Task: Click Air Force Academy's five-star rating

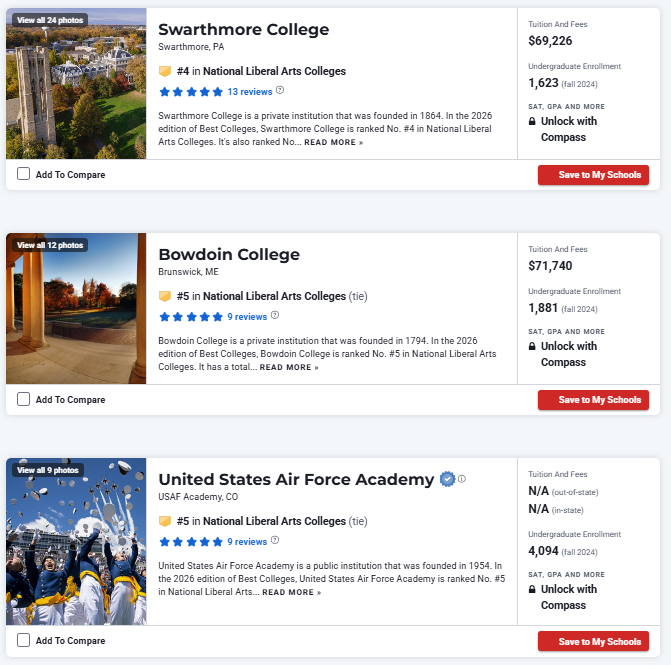Action: pos(190,542)
